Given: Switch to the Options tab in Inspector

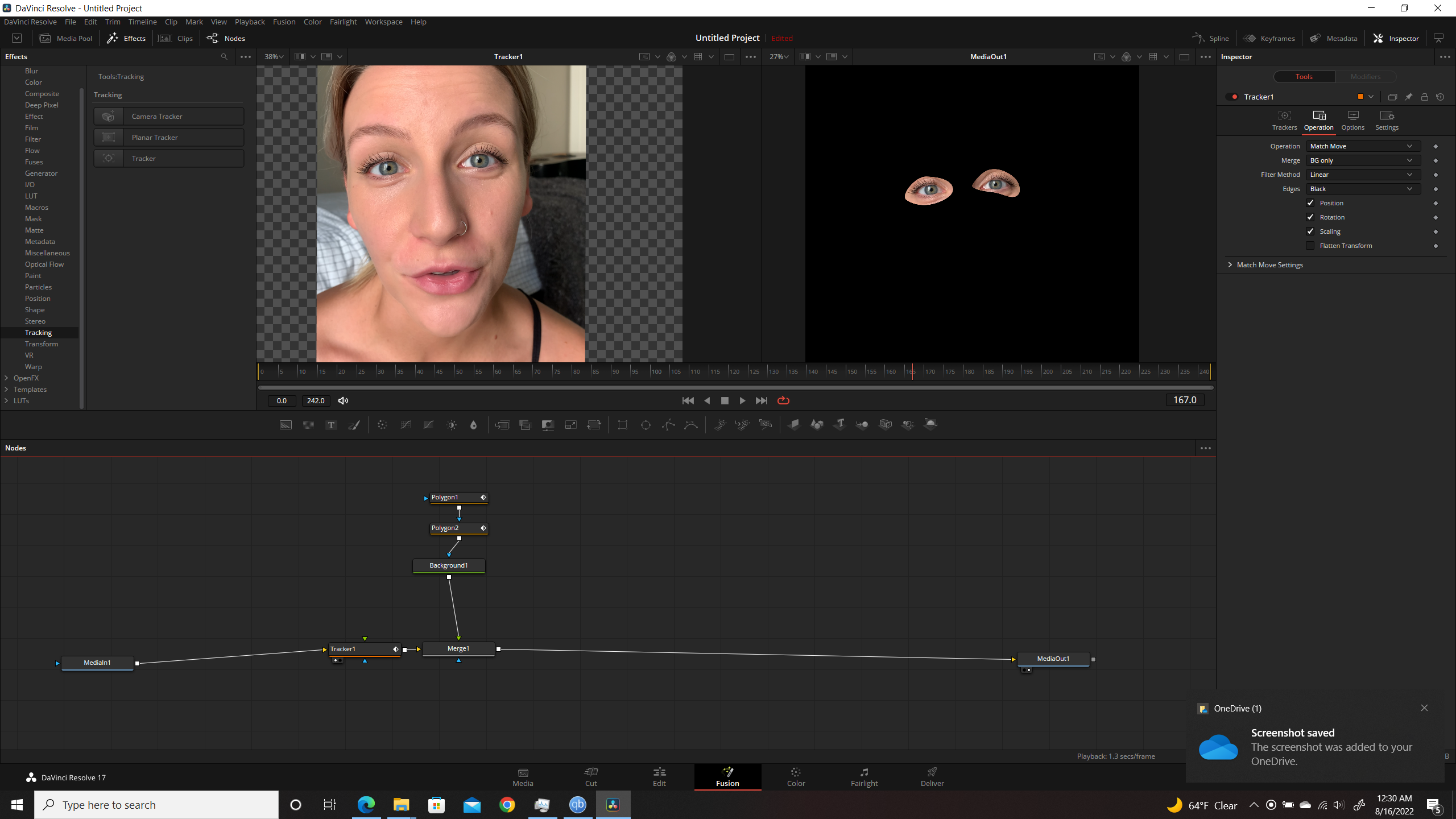Looking at the screenshot, I should (x=1352, y=121).
